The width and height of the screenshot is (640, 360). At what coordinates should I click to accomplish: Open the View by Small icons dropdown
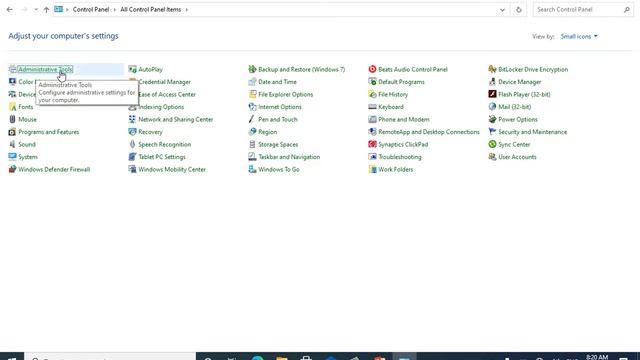pyautogui.click(x=579, y=36)
